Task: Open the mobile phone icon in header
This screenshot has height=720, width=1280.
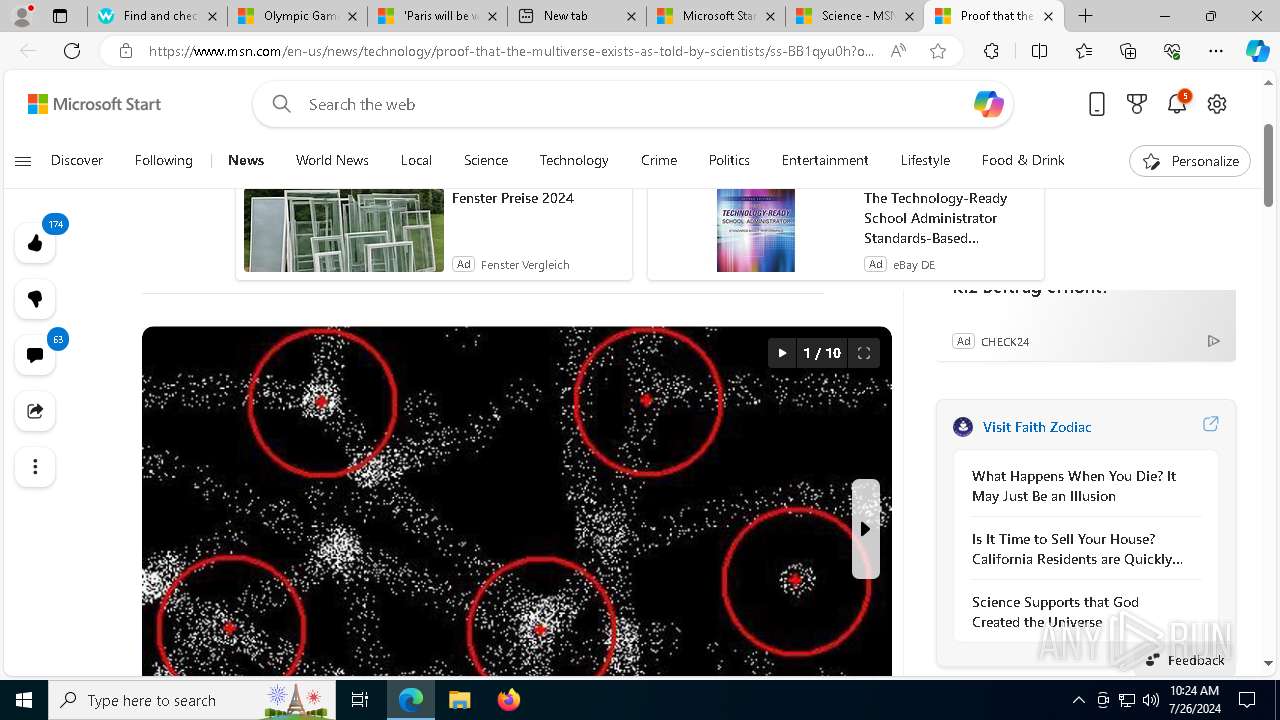Action: pyautogui.click(x=1097, y=104)
